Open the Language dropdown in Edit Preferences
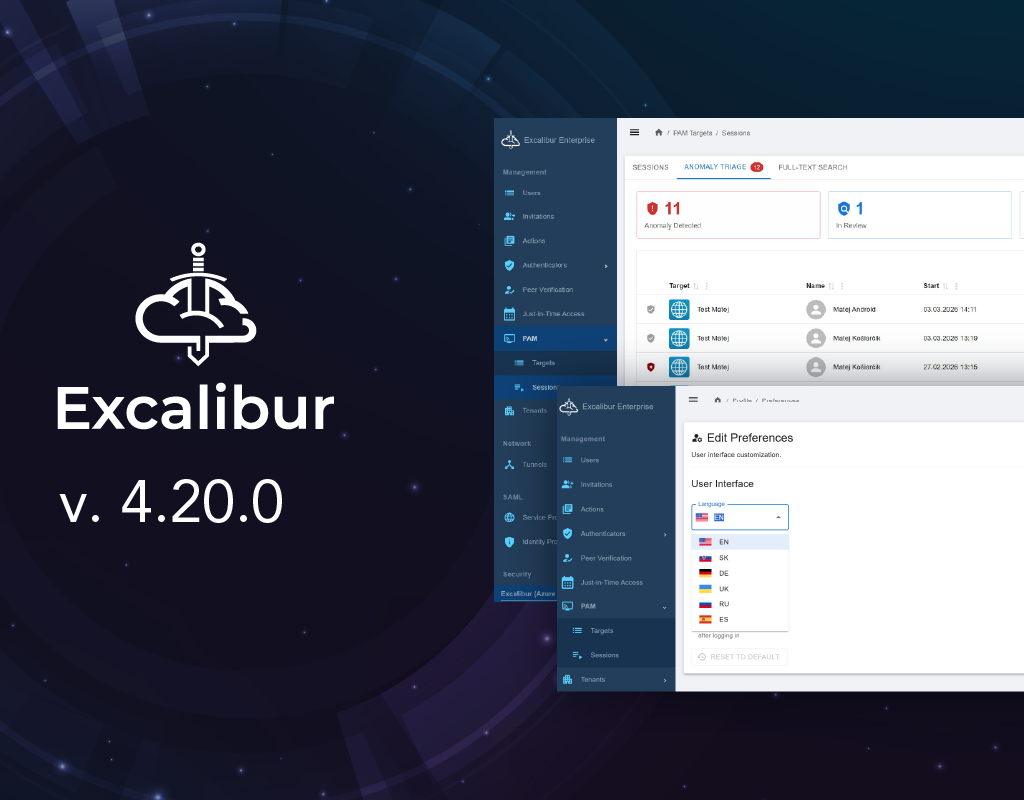 (x=738, y=517)
